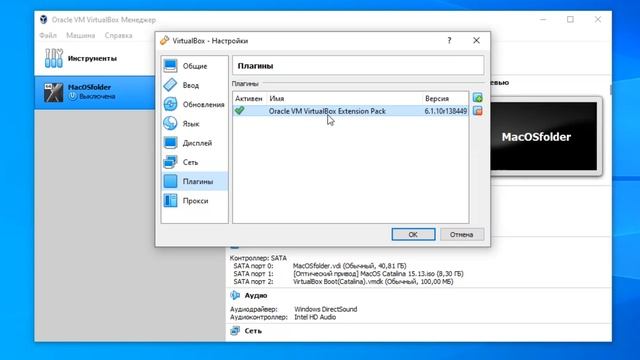The width and height of the screenshot is (640, 360).
Task: Click the Дисплей screen icon in sidebar
Action: [170, 142]
